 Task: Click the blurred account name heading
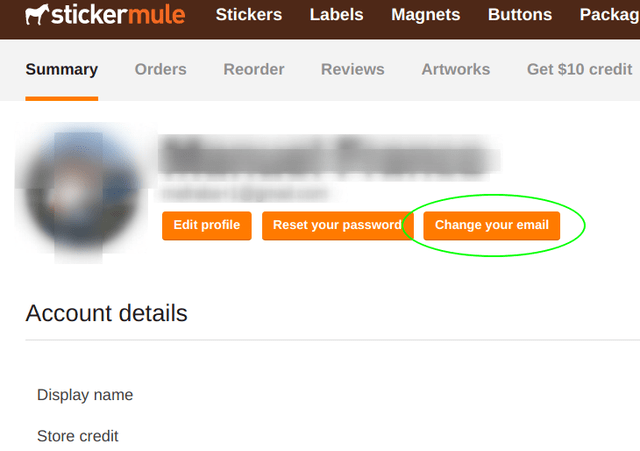click(x=328, y=156)
